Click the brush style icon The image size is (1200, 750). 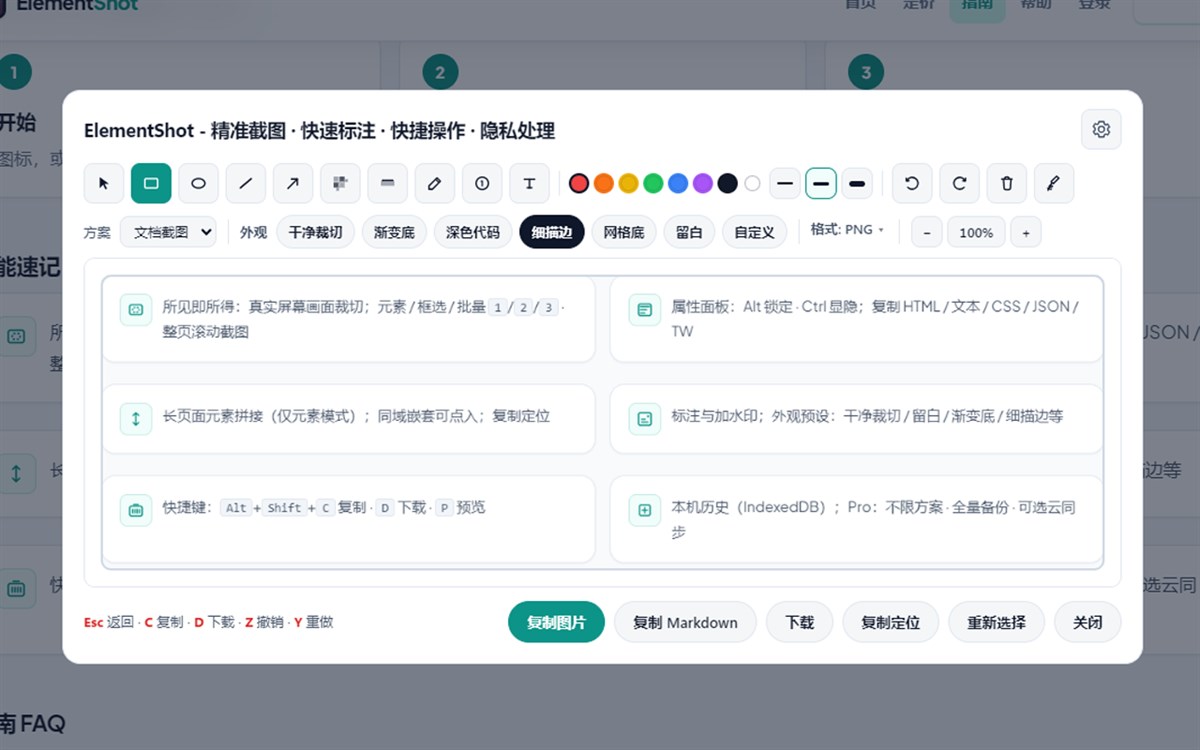point(1054,183)
